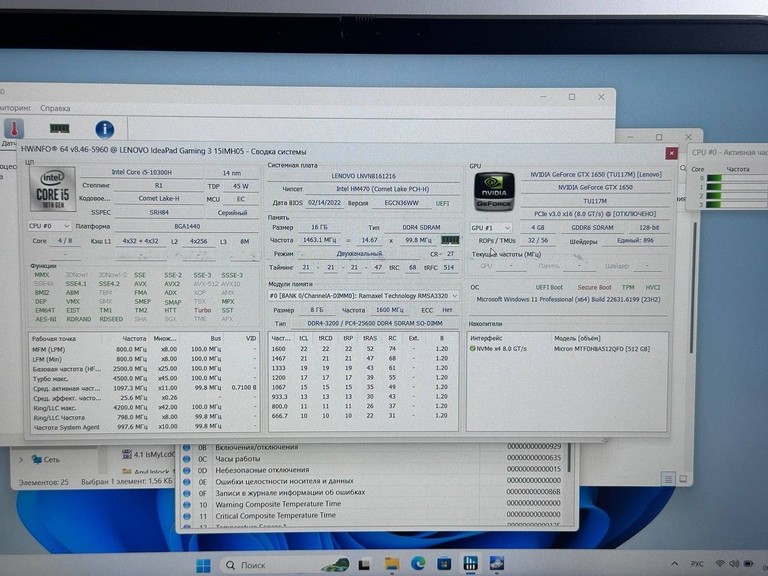The width and height of the screenshot is (768, 576).
Task: Open the battery tray icon
Action: pos(749,564)
